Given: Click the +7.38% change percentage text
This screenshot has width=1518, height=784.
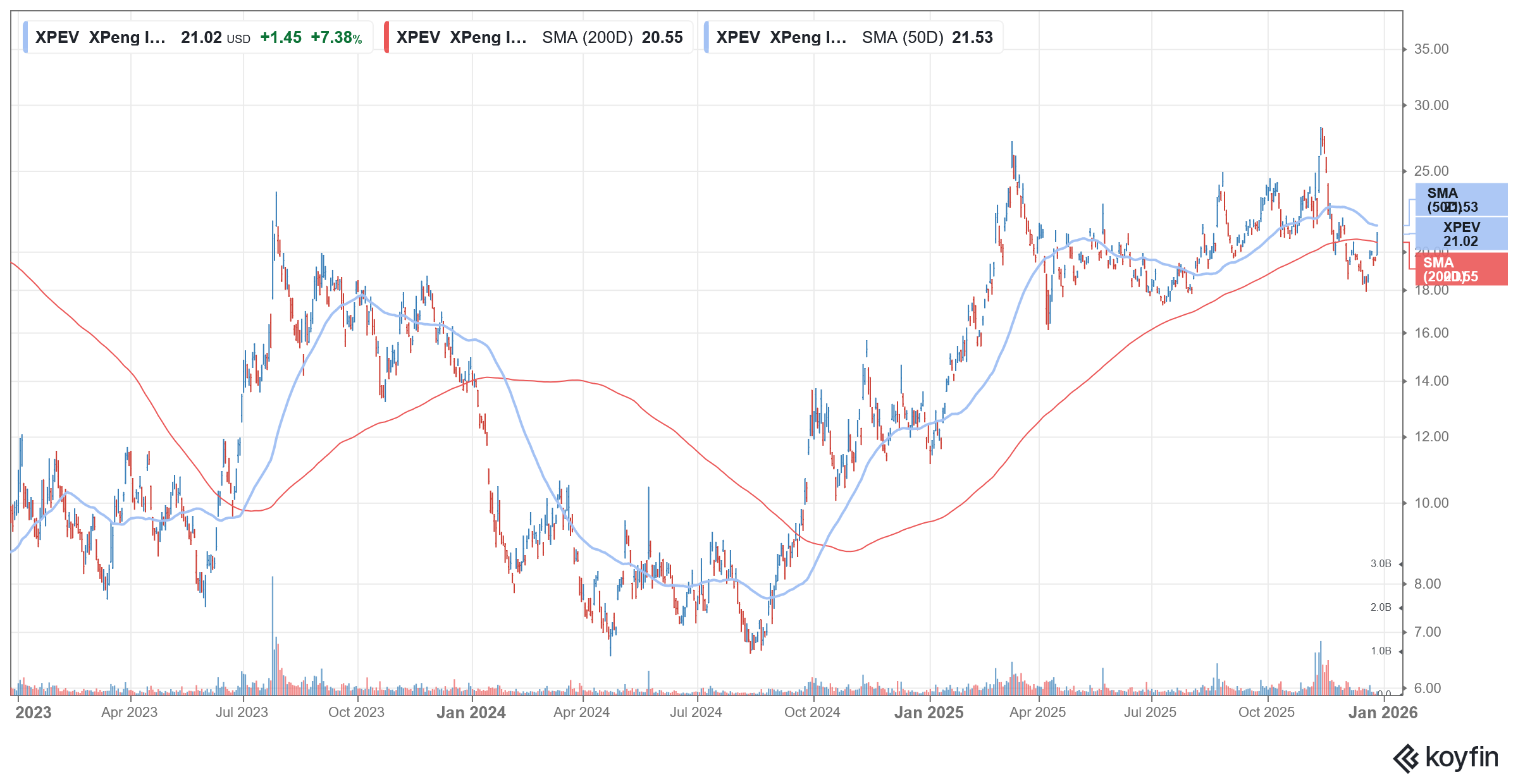Looking at the screenshot, I should [335, 38].
